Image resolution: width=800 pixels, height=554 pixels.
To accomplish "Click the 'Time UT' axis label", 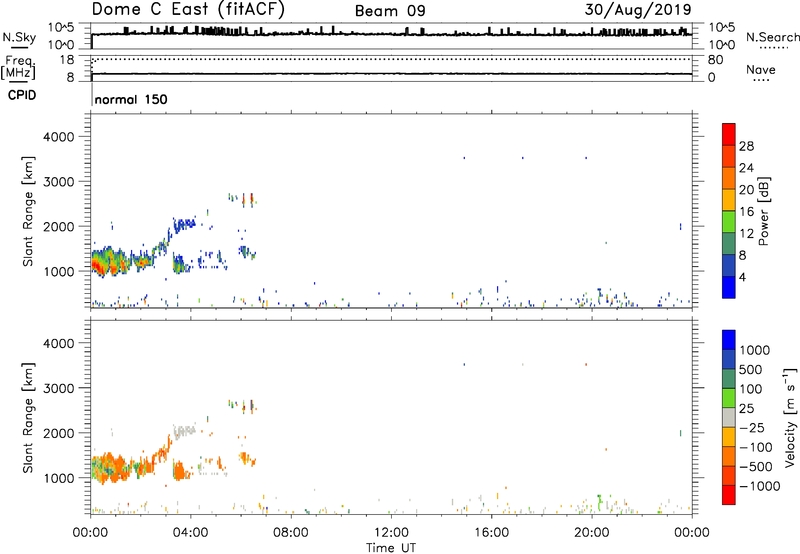I will click(391, 548).
